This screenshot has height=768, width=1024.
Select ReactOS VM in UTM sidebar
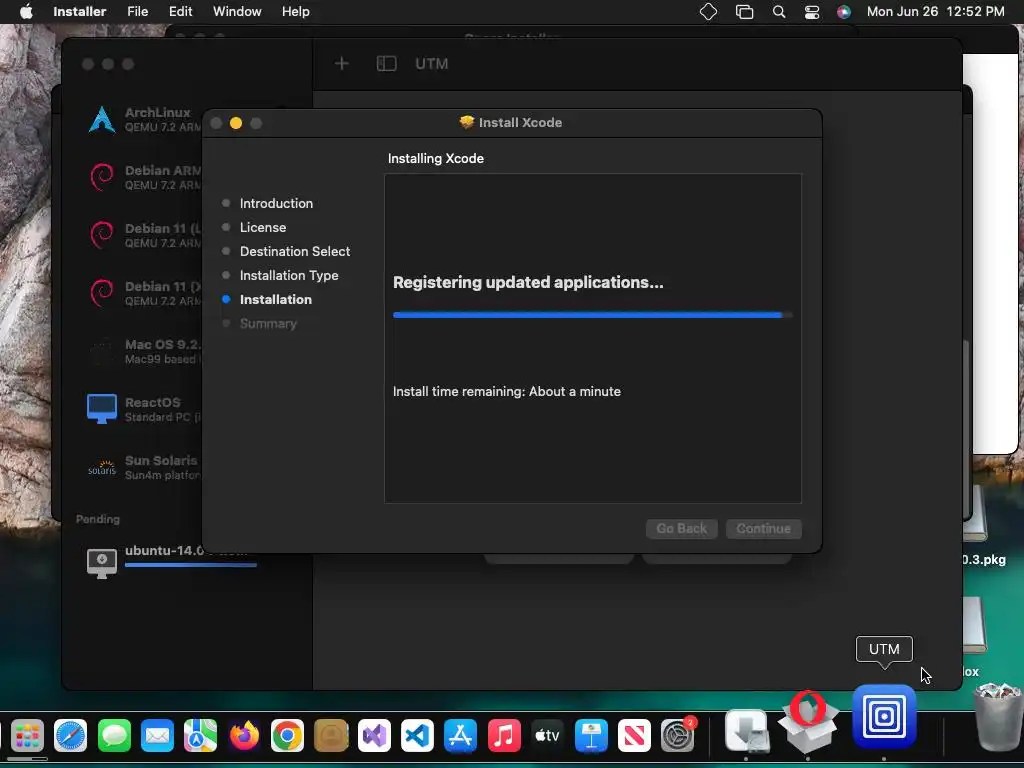tap(145, 409)
